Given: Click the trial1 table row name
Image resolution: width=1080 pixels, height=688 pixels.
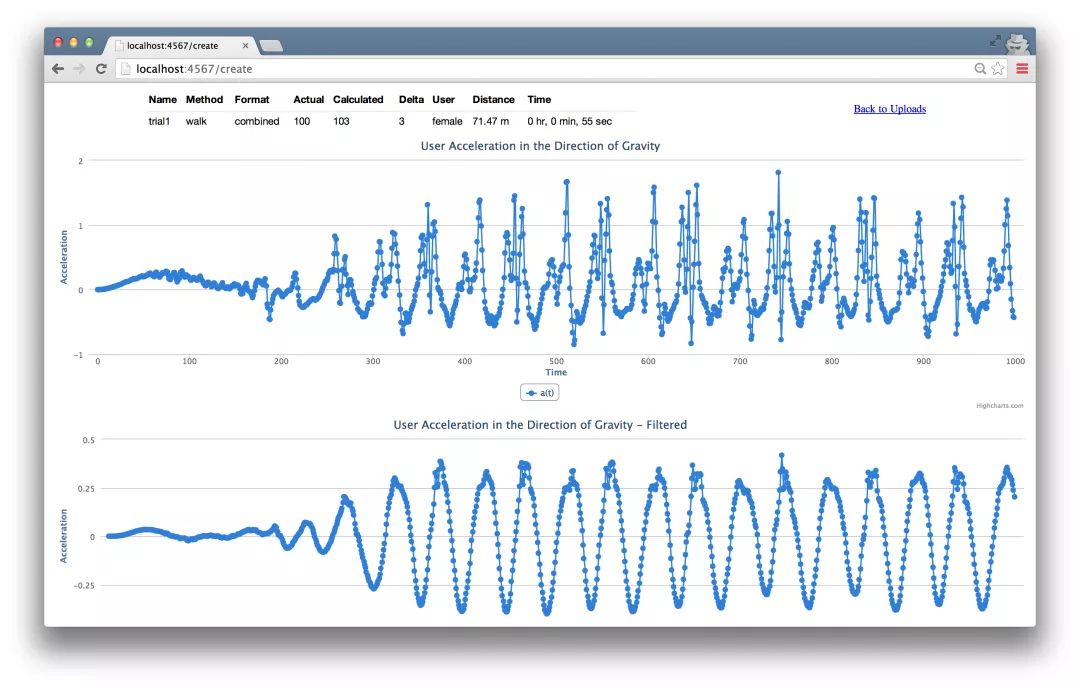Looking at the screenshot, I should [x=159, y=121].
